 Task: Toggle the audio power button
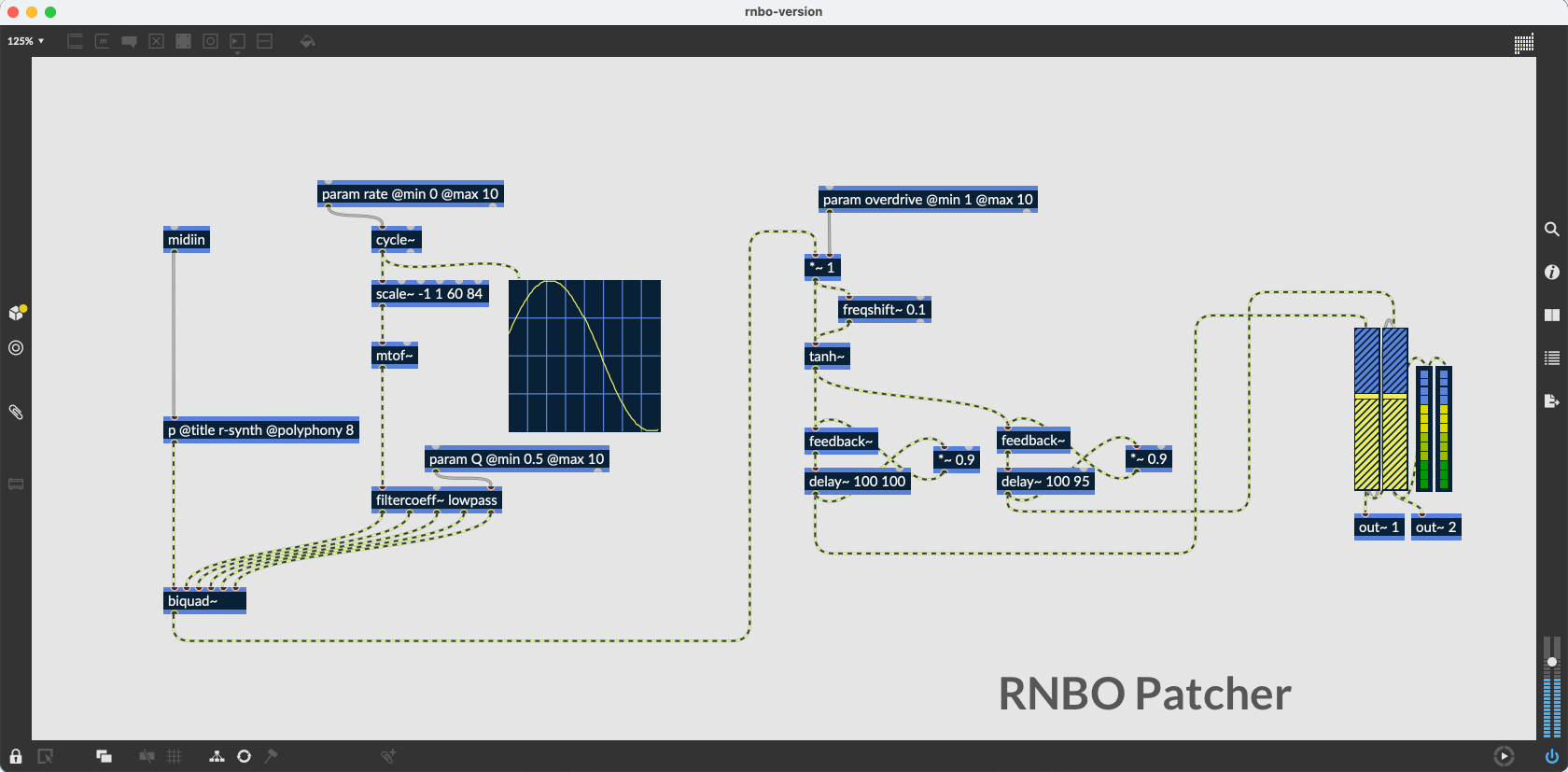pyautogui.click(x=1551, y=756)
